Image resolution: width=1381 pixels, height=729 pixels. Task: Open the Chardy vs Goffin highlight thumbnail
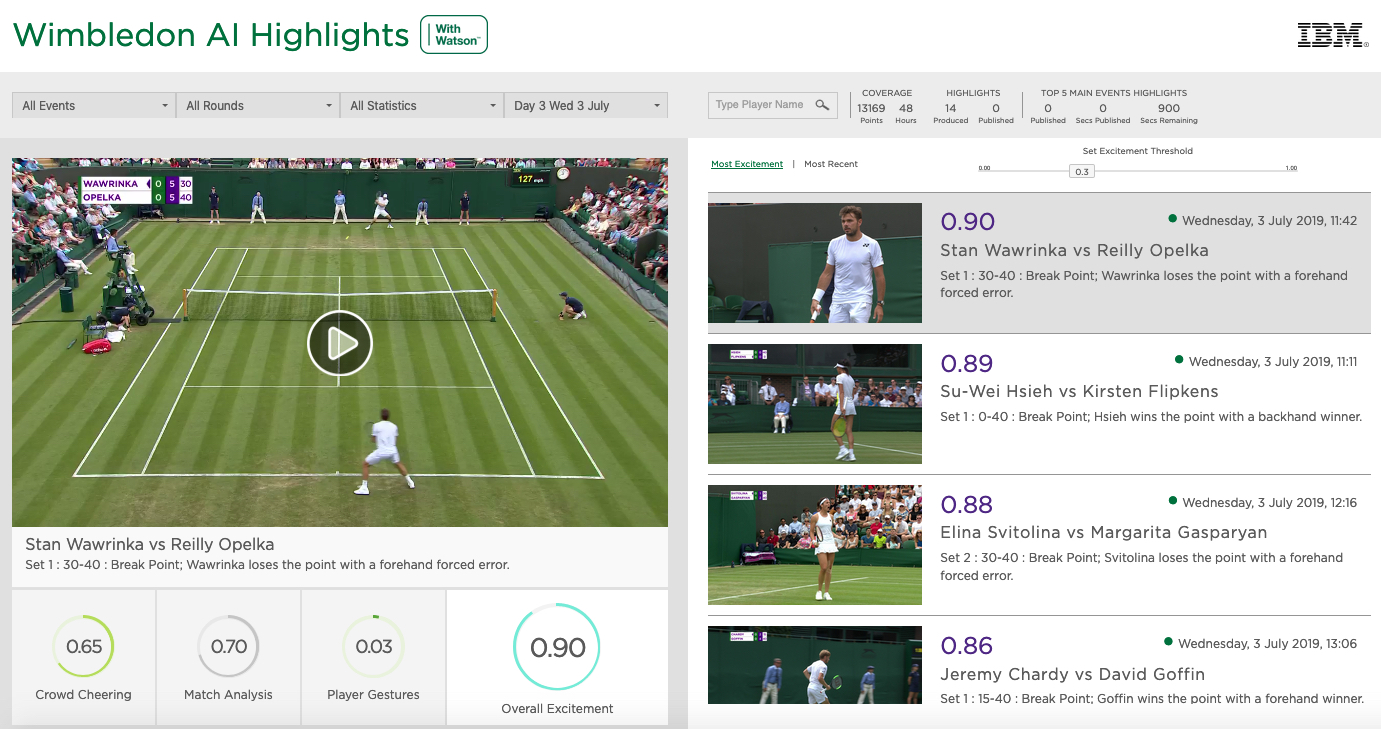815,665
